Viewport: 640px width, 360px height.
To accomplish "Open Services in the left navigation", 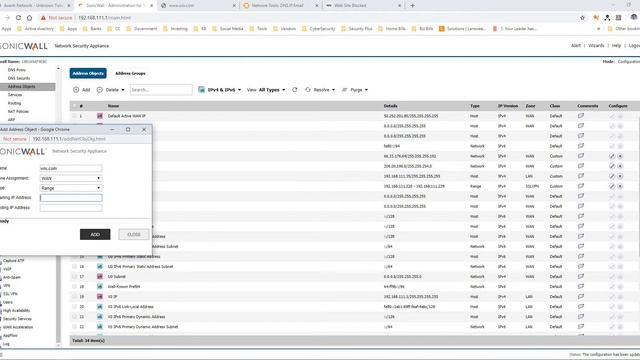I will click(x=15, y=95).
